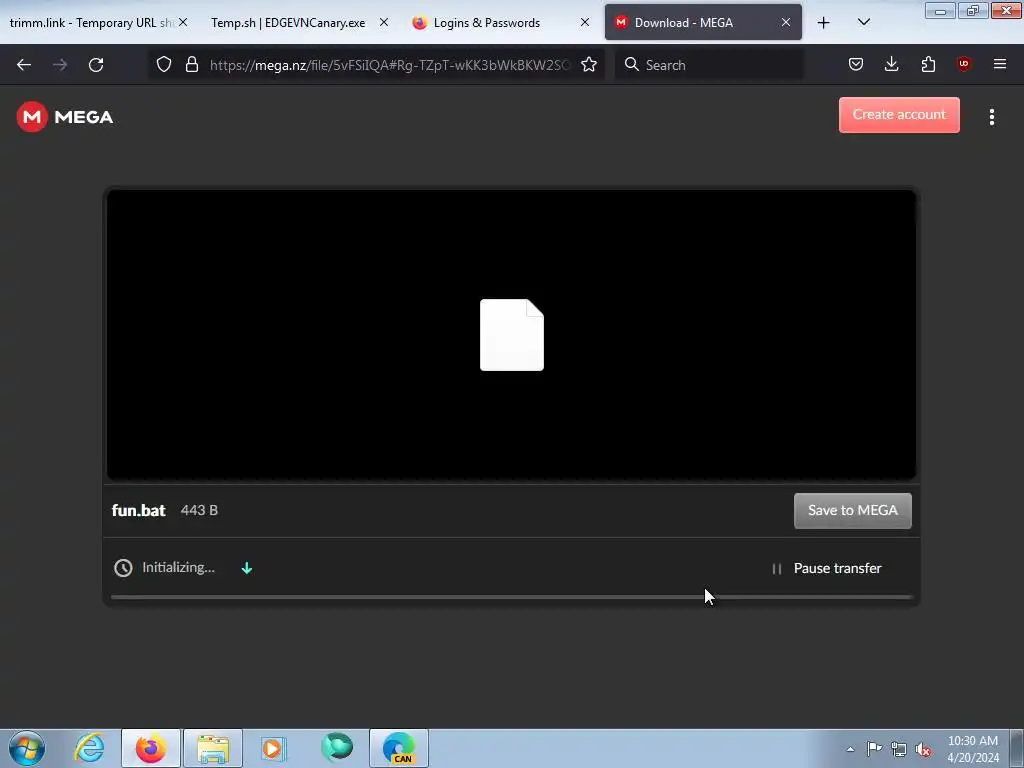Pause the transfer
1024x768 pixels.
(x=827, y=568)
